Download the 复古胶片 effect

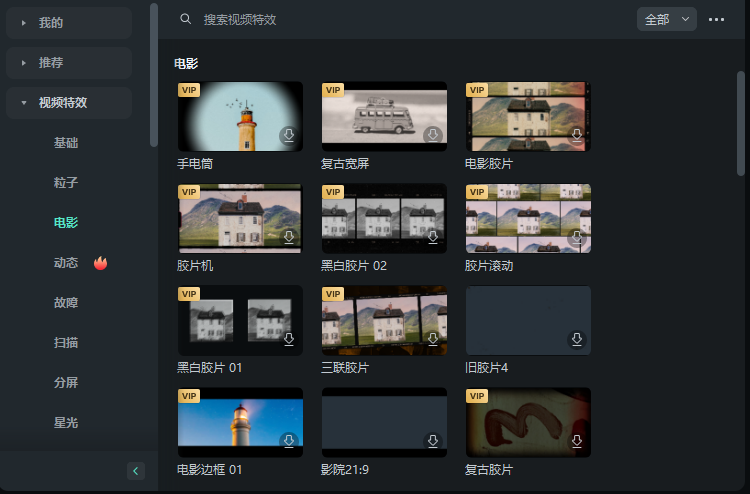point(577,441)
